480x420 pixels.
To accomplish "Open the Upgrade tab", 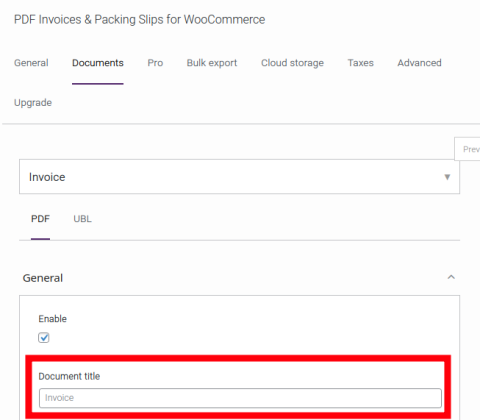I will (x=33, y=103).
